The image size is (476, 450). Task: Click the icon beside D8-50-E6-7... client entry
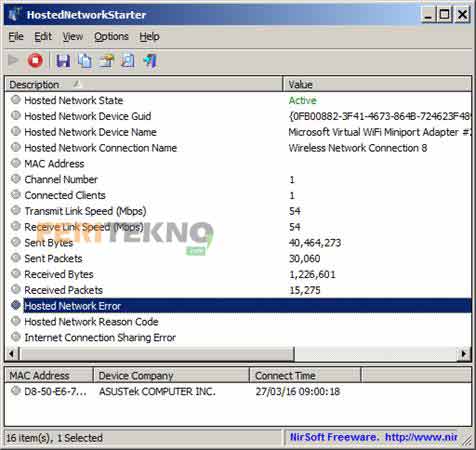(16, 391)
